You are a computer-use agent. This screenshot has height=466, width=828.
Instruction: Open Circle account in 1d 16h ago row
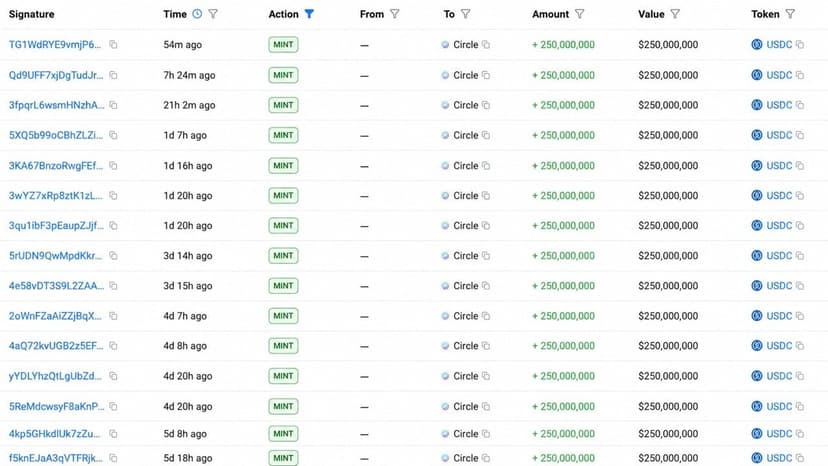pyautogui.click(x=465, y=165)
